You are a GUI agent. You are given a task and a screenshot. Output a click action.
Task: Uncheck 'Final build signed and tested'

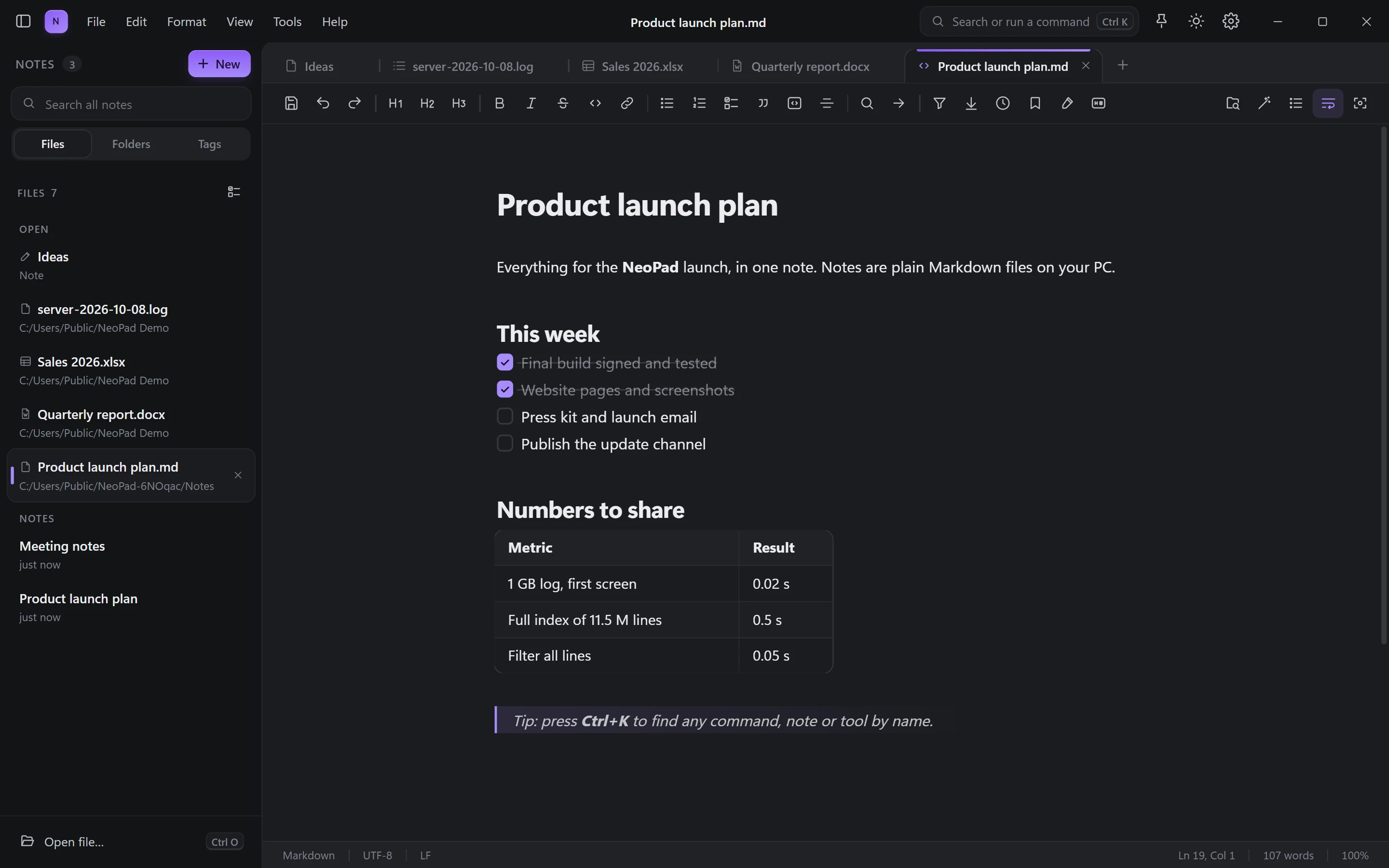pos(504,362)
